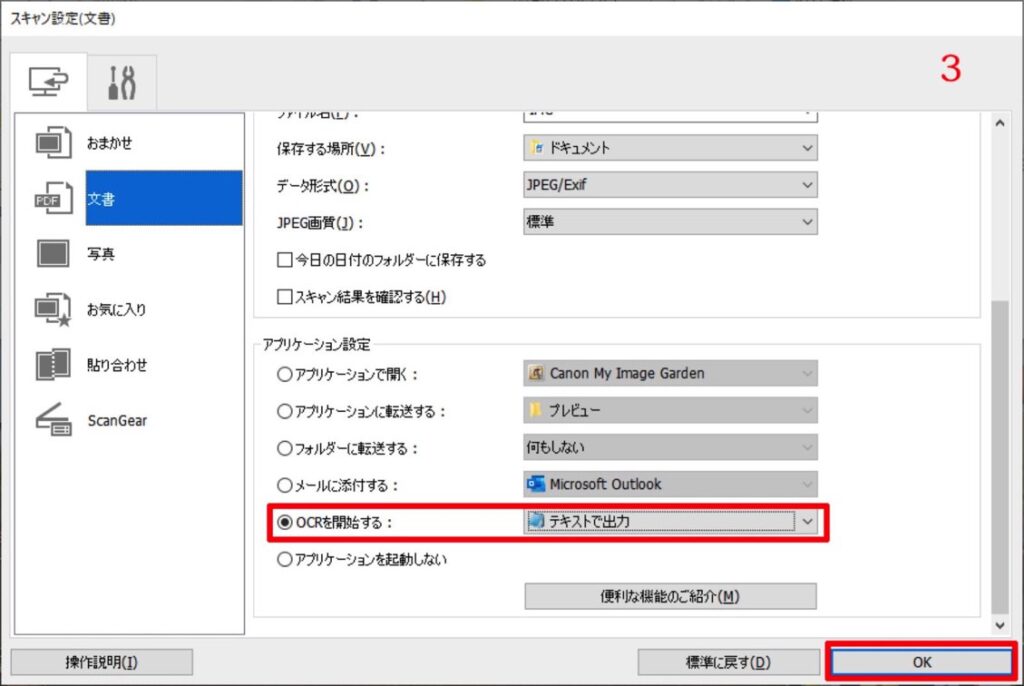Viewport: 1024px width, 686px height.
Task: Switch to scan-from-computer tab icon
Action: pos(49,83)
